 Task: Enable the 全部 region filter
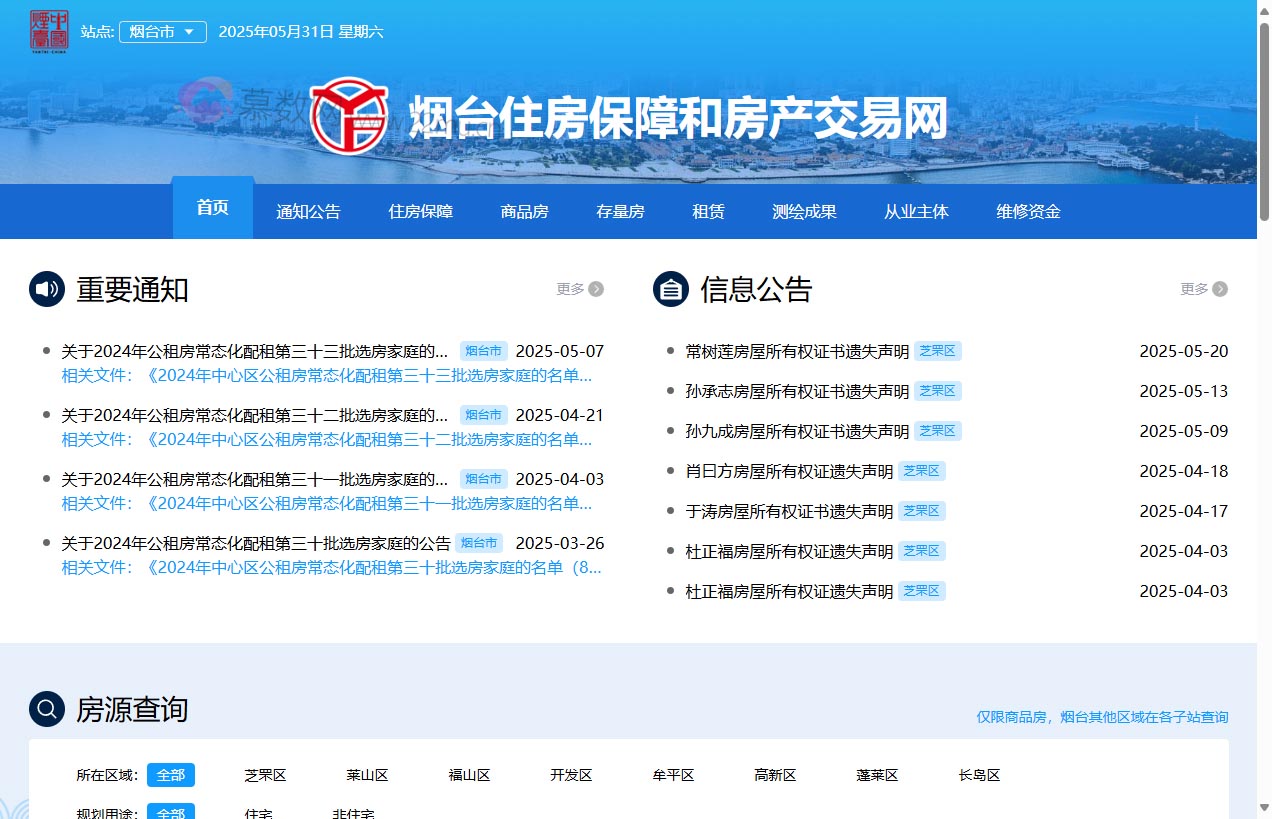pyautogui.click(x=170, y=775)
